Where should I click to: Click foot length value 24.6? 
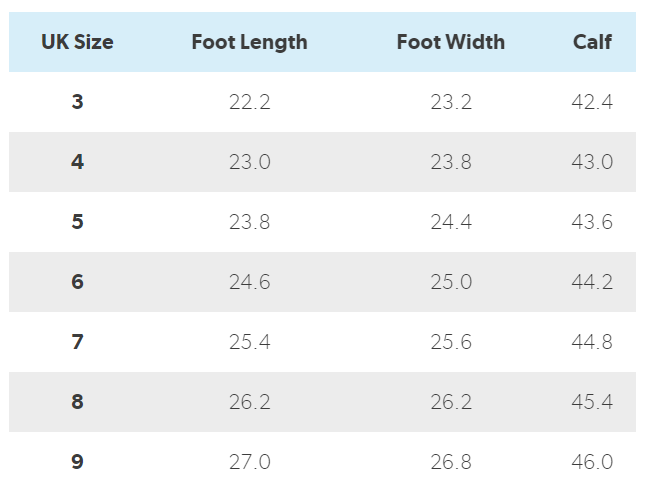[249, 282]
